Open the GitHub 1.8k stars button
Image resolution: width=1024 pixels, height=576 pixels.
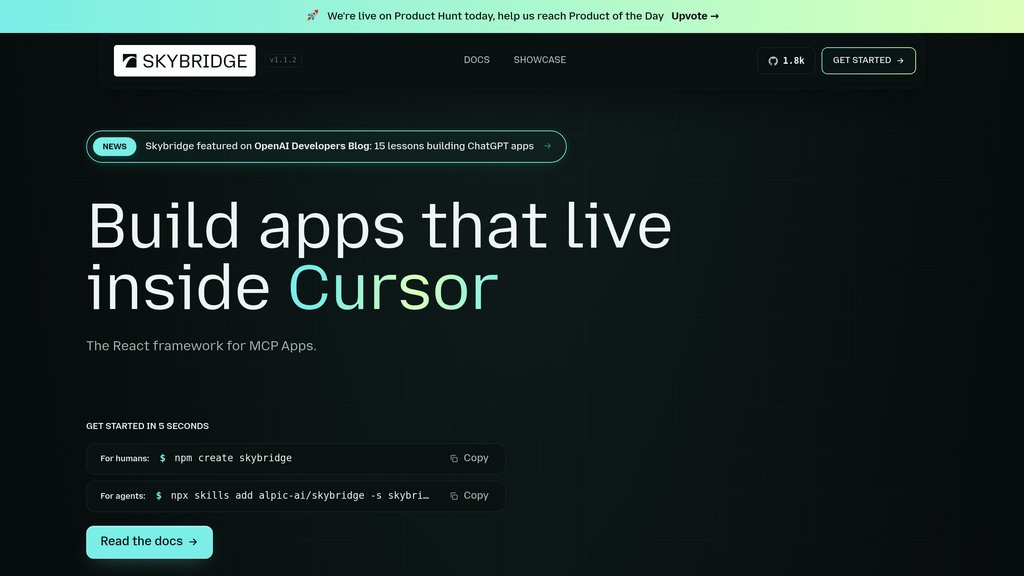point(786,61)
